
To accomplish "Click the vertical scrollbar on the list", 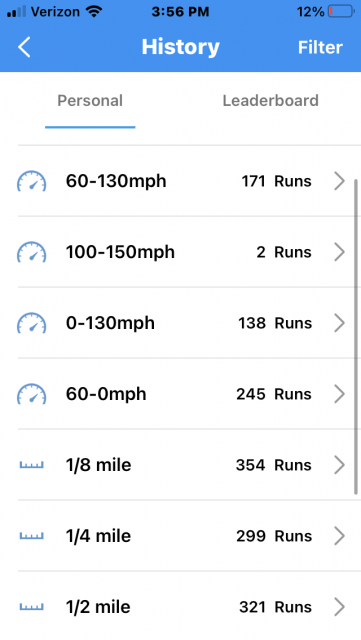I will pyautogui.click(x=356, y=337).
